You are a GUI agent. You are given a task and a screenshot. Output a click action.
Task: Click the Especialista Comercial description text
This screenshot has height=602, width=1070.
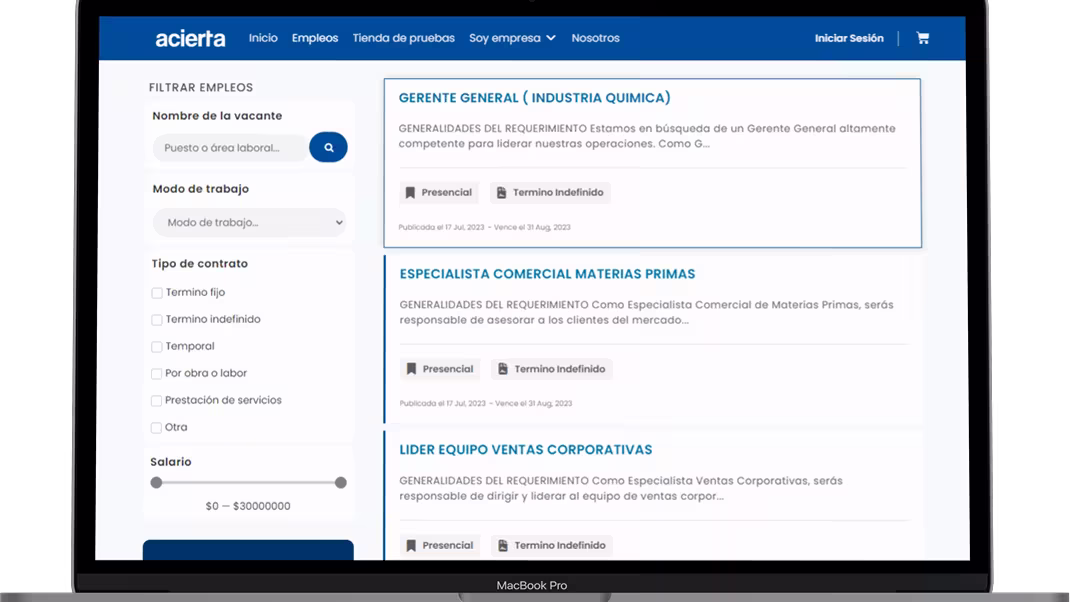pyautogui.click(x=646, y=312)
